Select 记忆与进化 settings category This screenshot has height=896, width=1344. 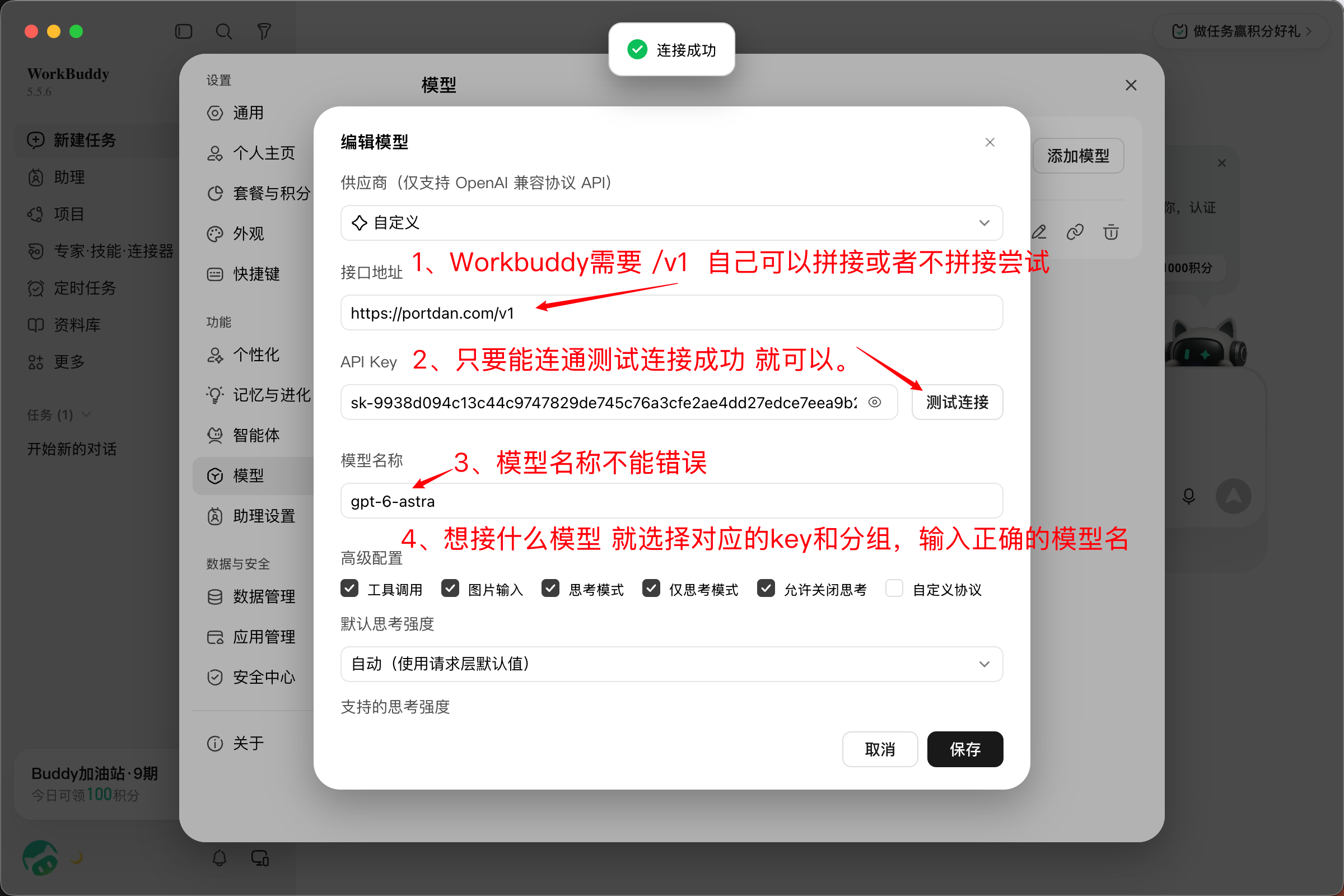pos(253,395)
